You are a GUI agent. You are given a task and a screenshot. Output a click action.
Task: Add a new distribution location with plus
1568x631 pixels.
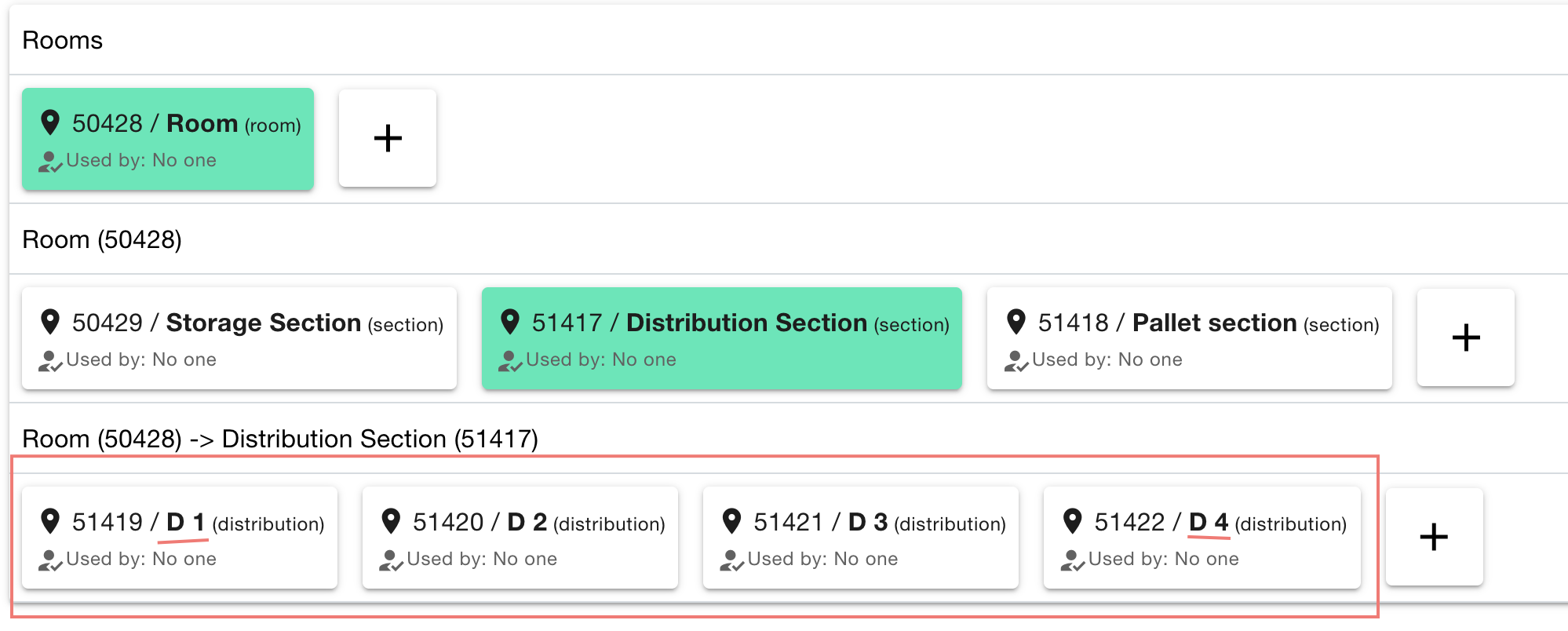tap(1435, 537)
